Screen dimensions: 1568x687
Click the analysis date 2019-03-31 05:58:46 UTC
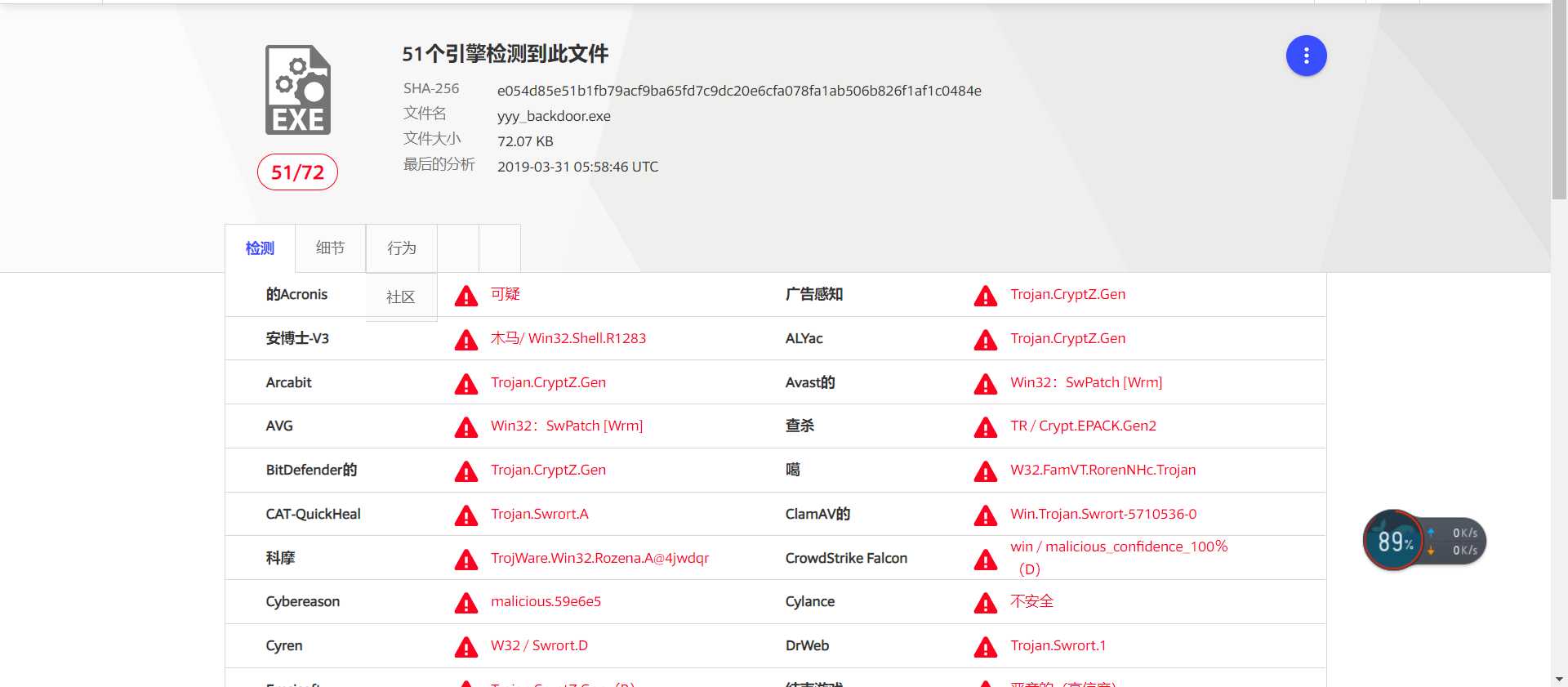click(577, 167)
